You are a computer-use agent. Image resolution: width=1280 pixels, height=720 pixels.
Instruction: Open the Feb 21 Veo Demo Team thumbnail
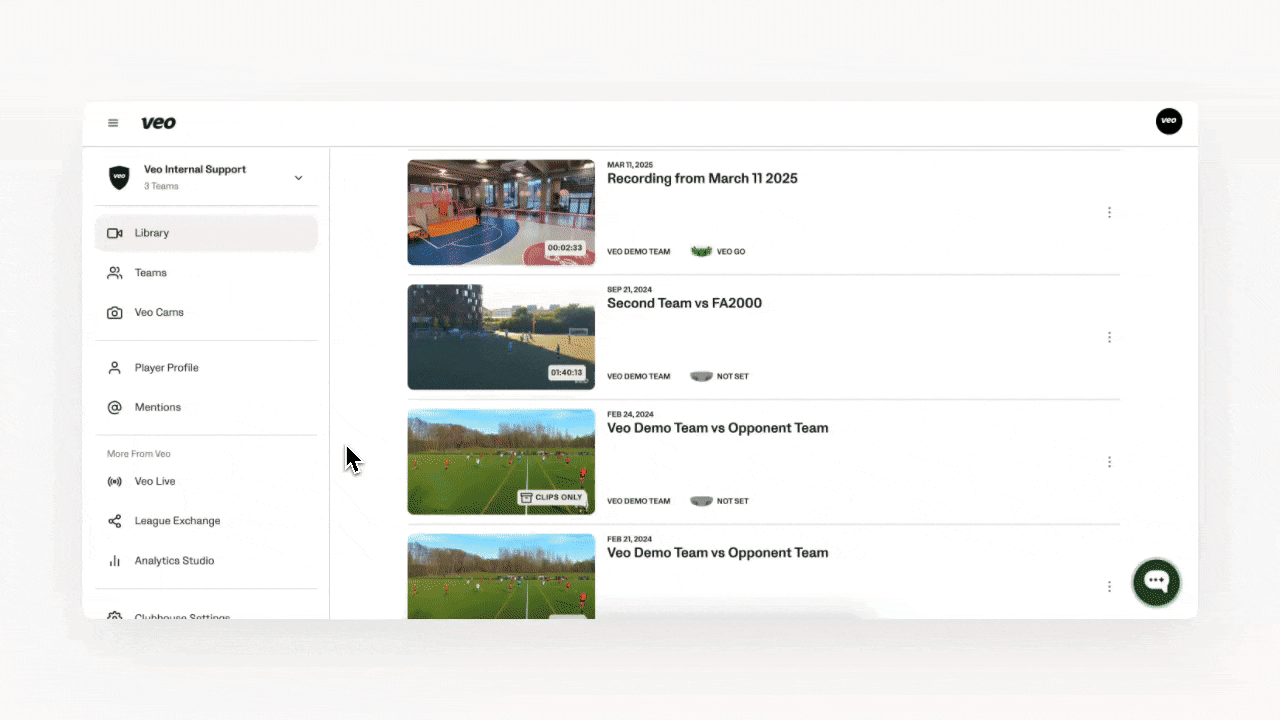pyautogui.click(x=501, y=576)
